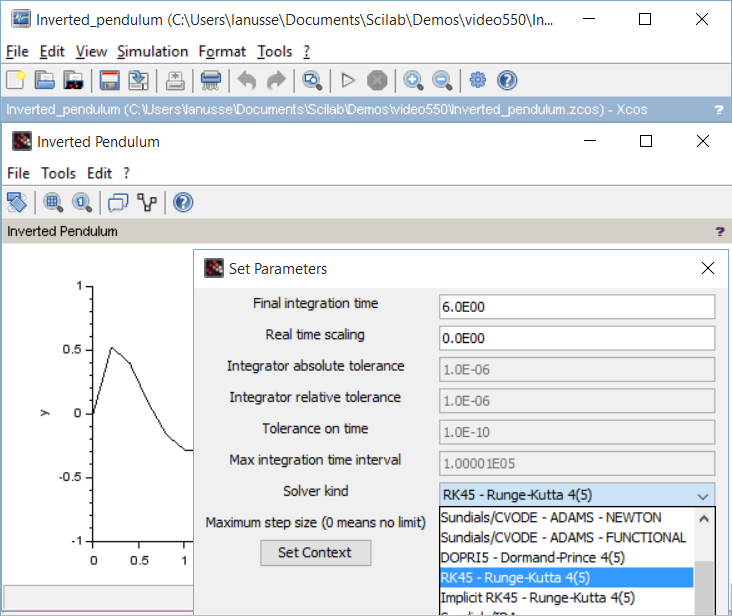This screenshot has height=616, width=732.
Task: Maximize the Inverted Pendulum graphic window
Action: click(x=646, y=141)
